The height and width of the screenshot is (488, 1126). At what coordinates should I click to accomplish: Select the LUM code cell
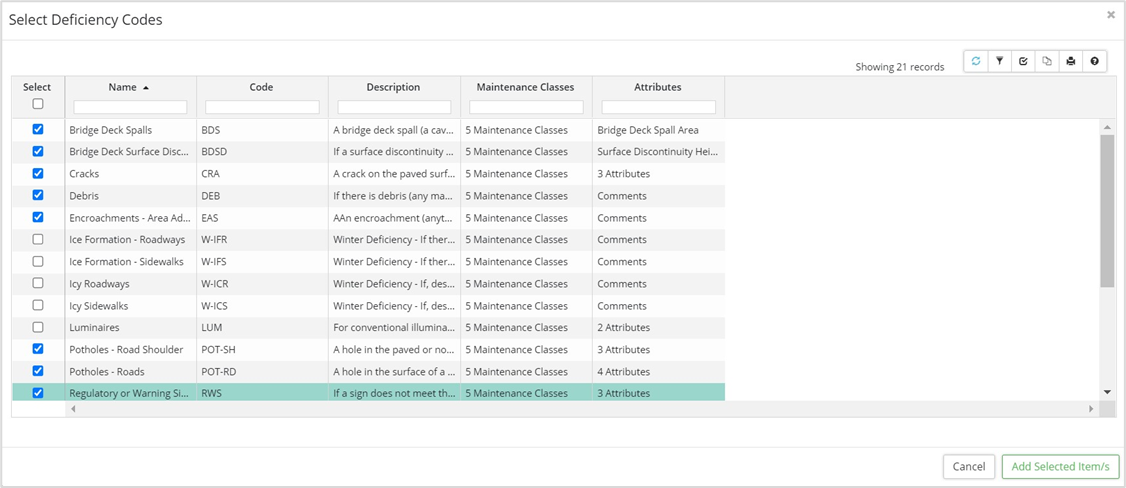coord(263,327)
